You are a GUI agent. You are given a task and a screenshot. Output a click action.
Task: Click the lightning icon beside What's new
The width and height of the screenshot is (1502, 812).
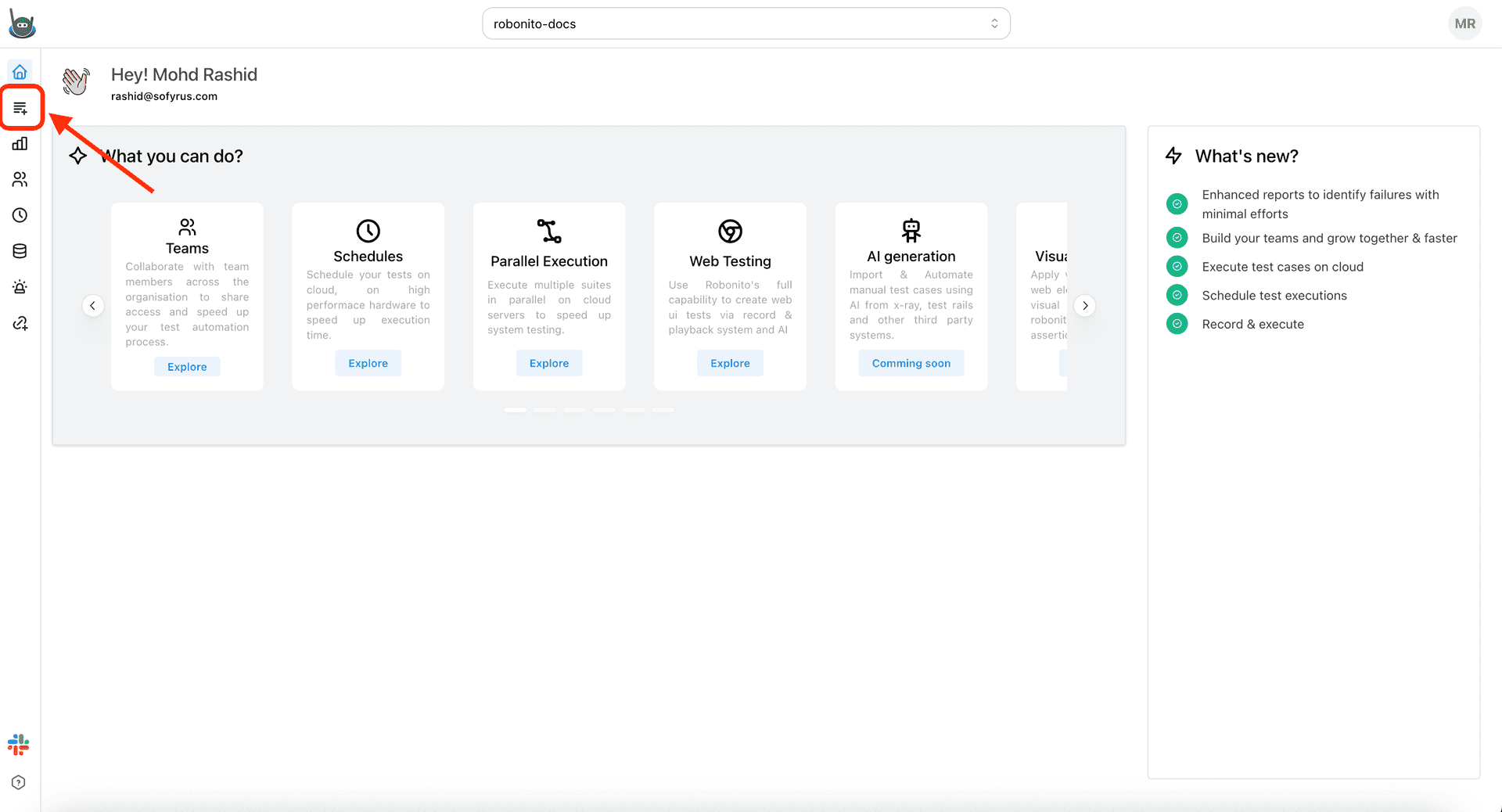coord(1173,156)
